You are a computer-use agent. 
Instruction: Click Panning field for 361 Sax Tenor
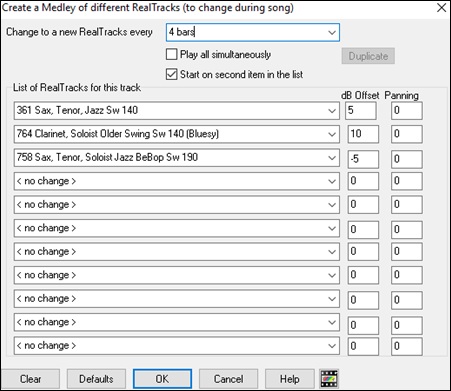coord(407,111)
